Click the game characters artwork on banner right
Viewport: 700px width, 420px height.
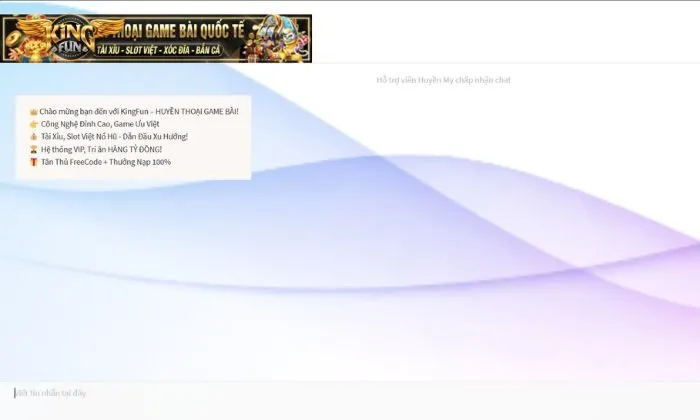pos(285,38)
